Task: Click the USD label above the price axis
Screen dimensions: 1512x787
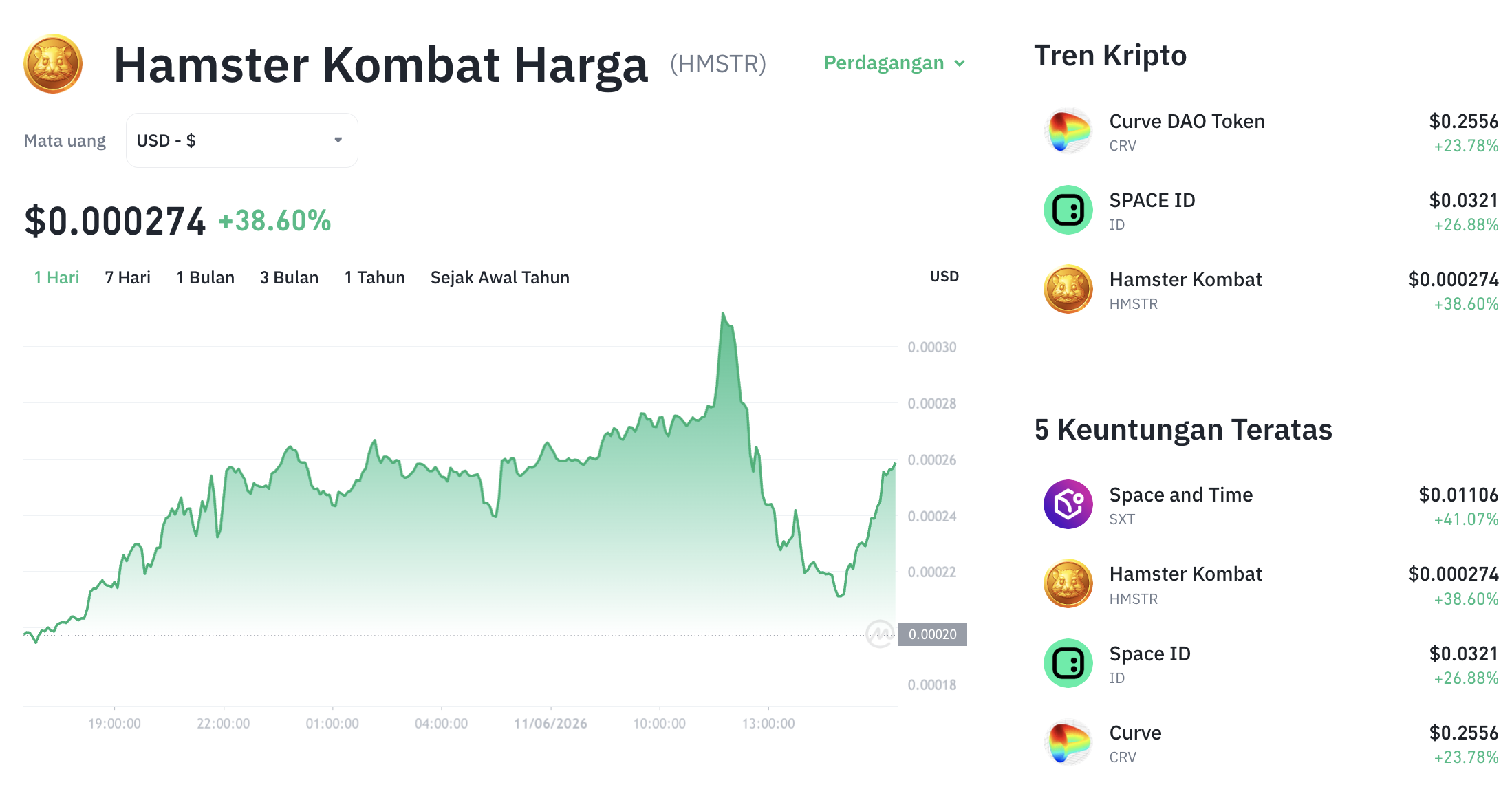Action: tap(944, 277)
